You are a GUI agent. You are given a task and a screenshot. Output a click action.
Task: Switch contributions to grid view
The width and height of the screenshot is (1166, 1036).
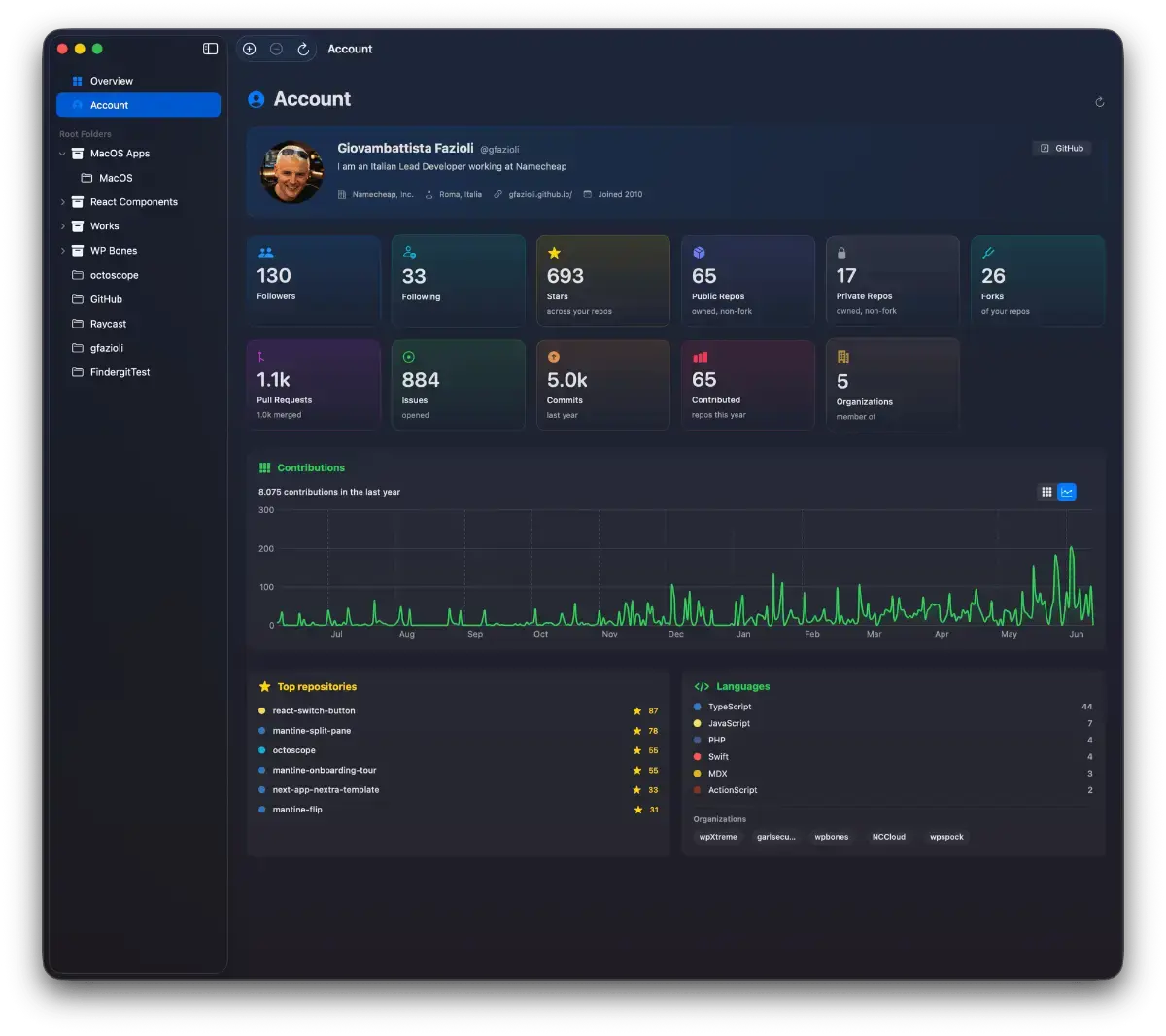1046,492
